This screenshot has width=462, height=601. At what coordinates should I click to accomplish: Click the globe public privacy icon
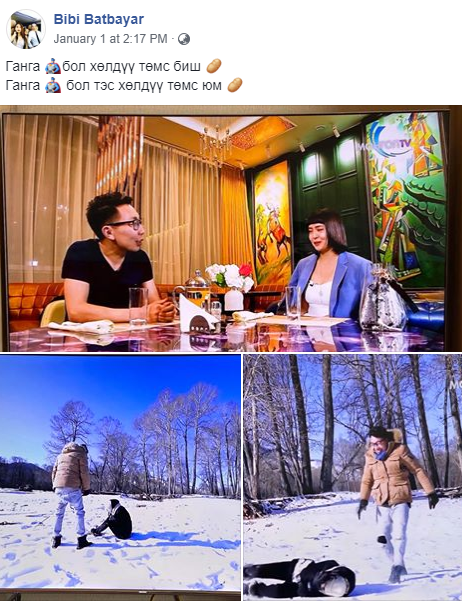coord(184,39)
